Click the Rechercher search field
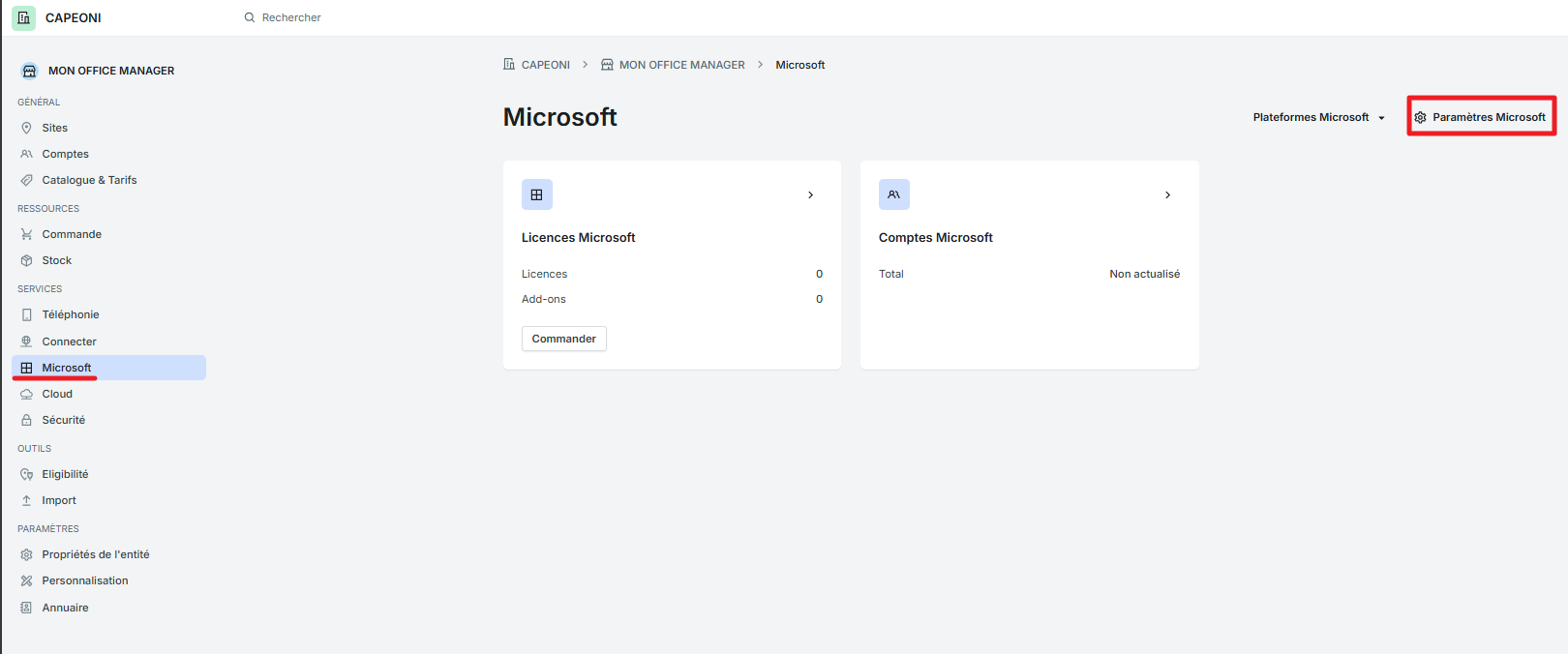Screen dimensions: 1568x654 coord(291,17)
